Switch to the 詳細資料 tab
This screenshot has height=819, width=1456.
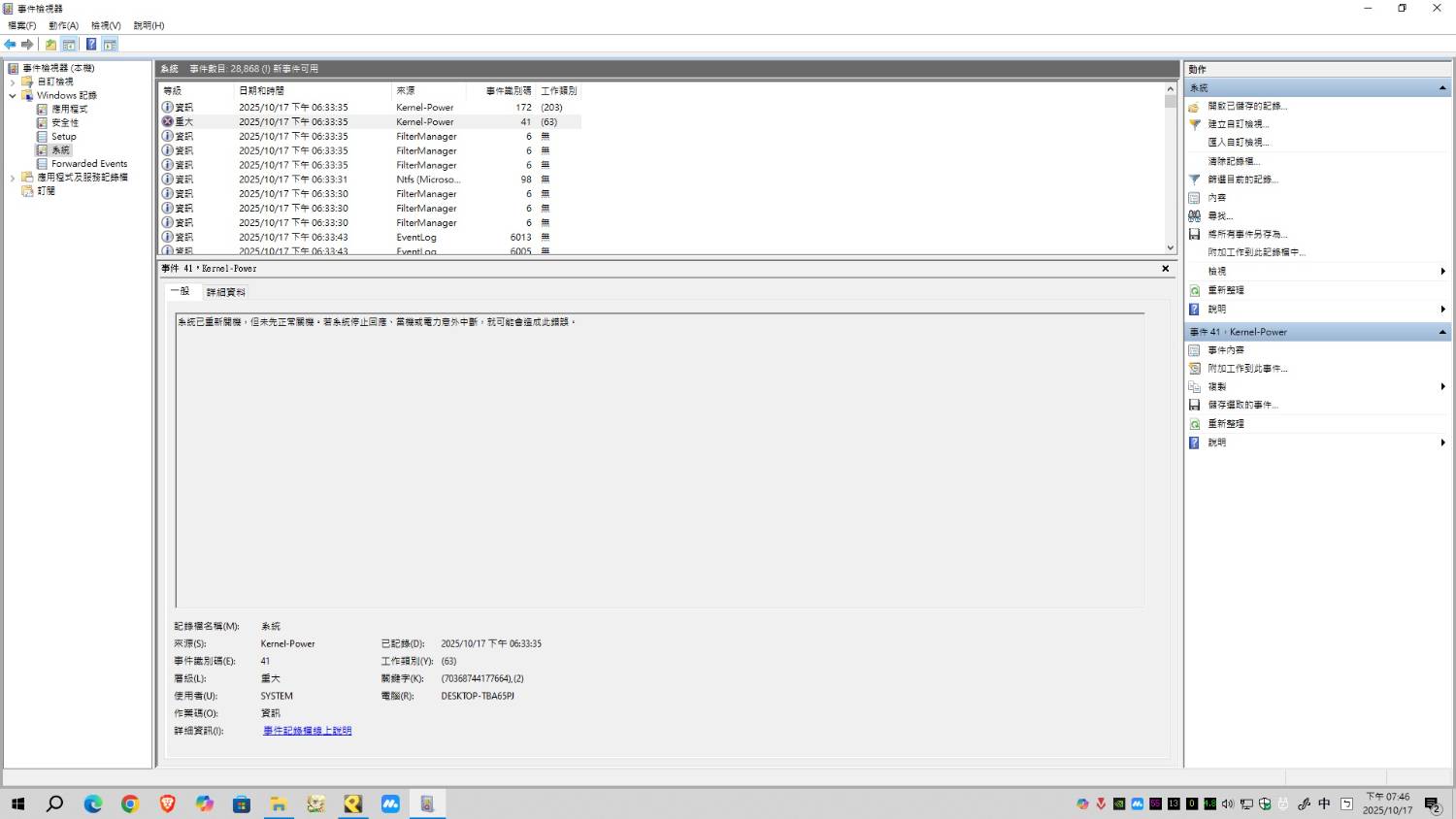225,292
